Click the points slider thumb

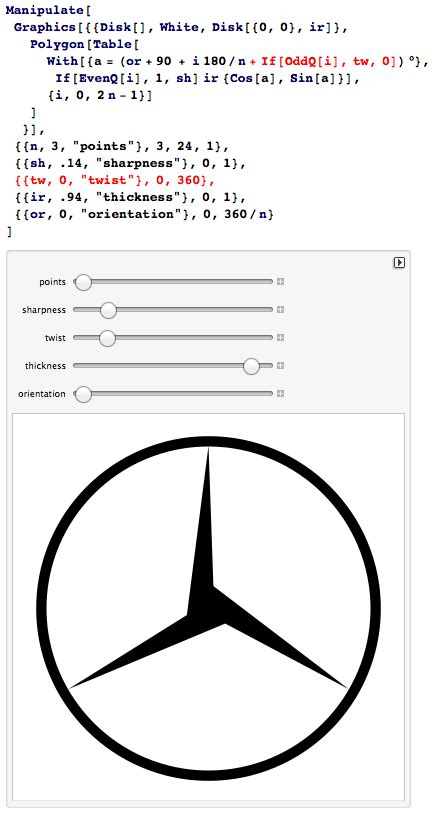[x=83, y=283]
